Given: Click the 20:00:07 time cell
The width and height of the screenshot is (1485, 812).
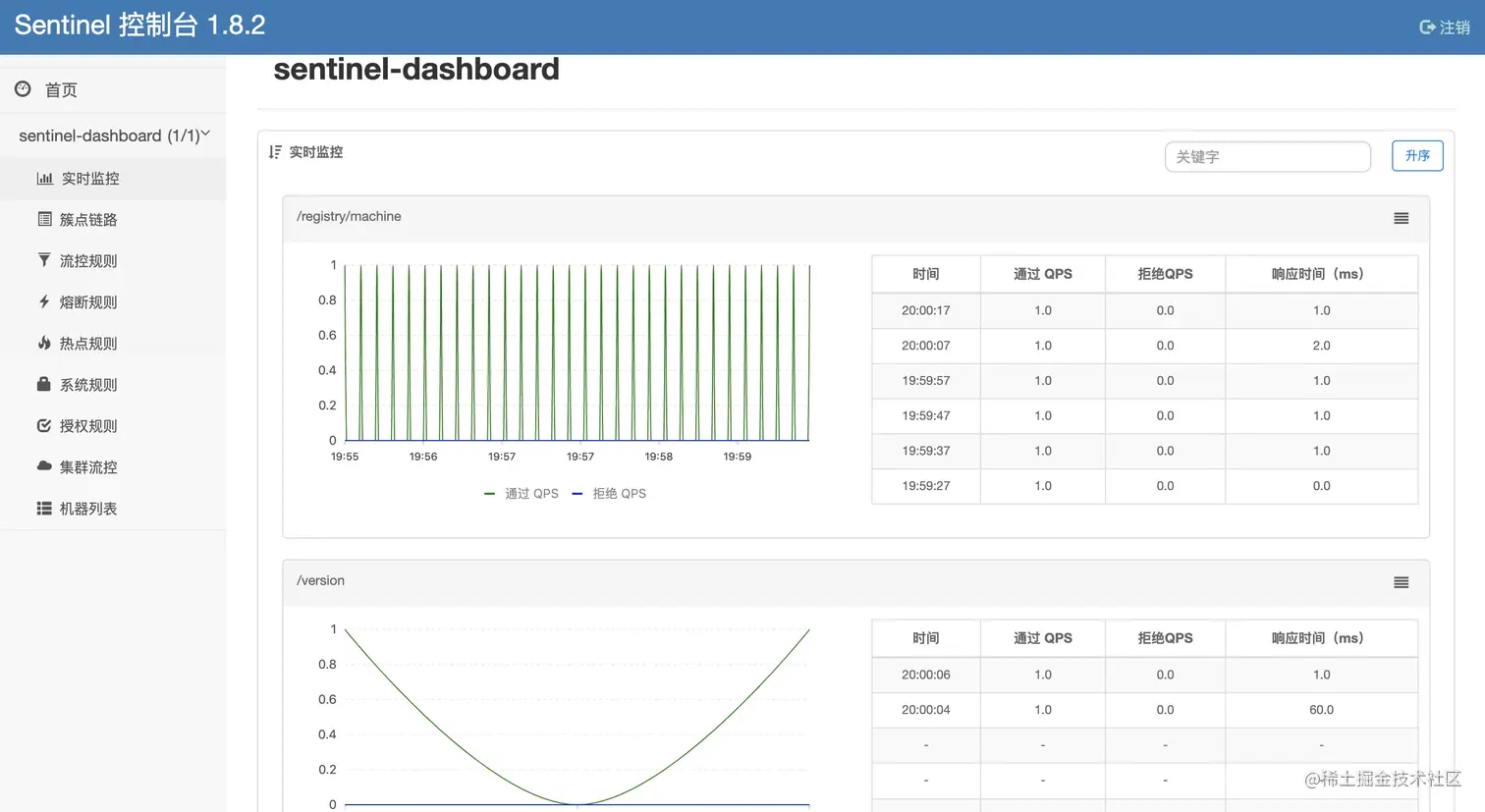Looking at the screenshot, I should (926, 346).
